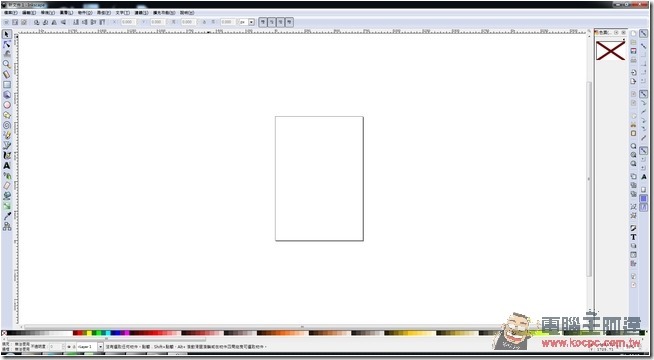This screenshot has width=654, height=360.
Task: Toggle current layer lock icon
Action: point(74,347)
